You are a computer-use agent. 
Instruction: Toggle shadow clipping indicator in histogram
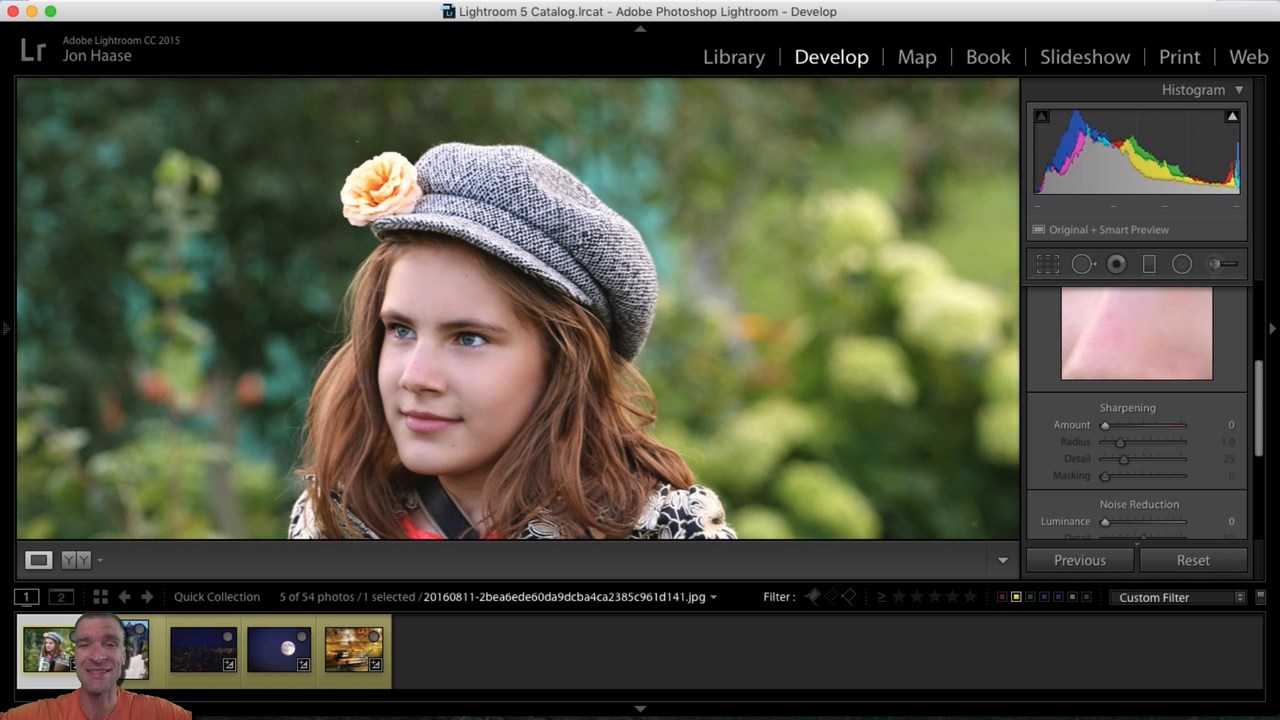coord(1041,117)
